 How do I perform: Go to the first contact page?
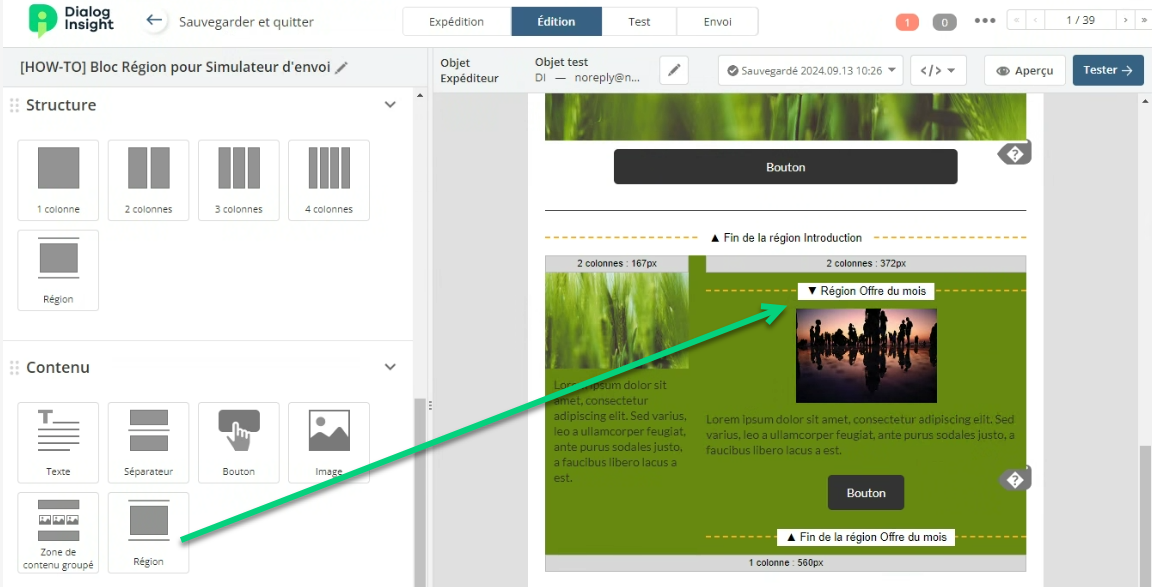pyautogui.click(x=1016, y=21)
